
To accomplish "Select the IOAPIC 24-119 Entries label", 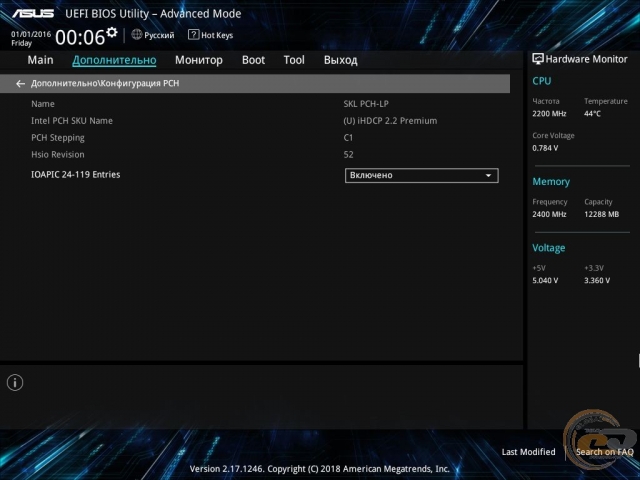I will [x=76, y=175].
